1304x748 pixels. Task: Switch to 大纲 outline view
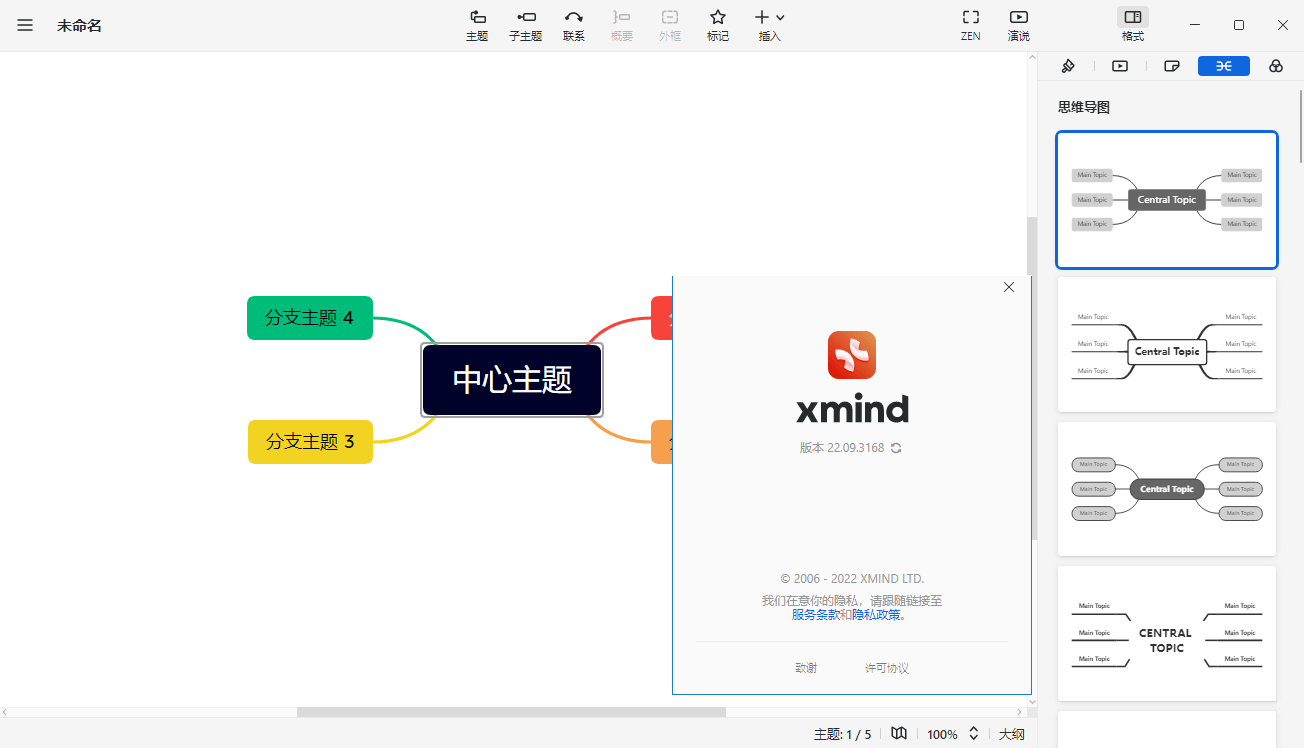pyautogui.click(x=1012, y=734)
